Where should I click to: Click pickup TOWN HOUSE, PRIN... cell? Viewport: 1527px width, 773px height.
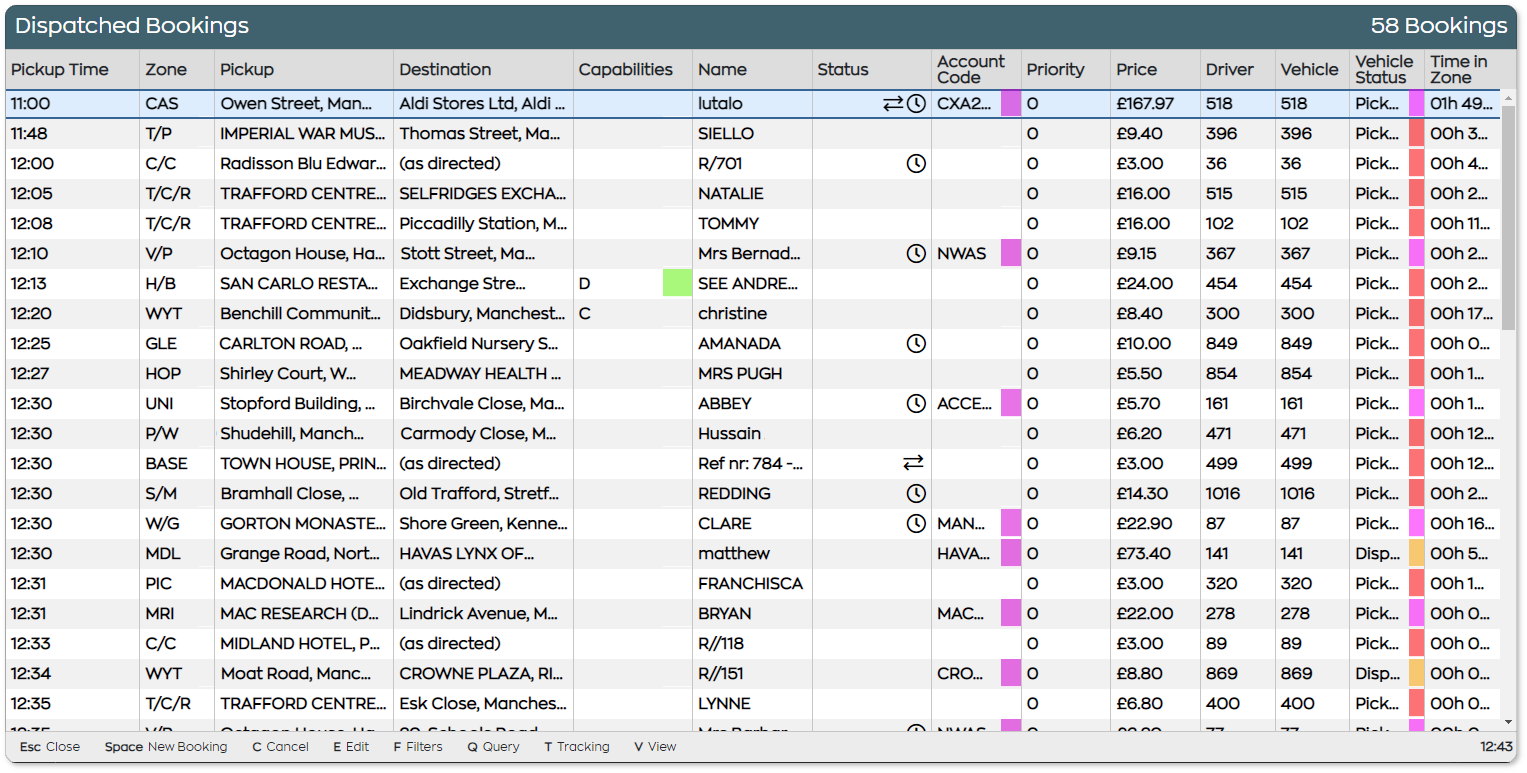click(x=304, y=463)
